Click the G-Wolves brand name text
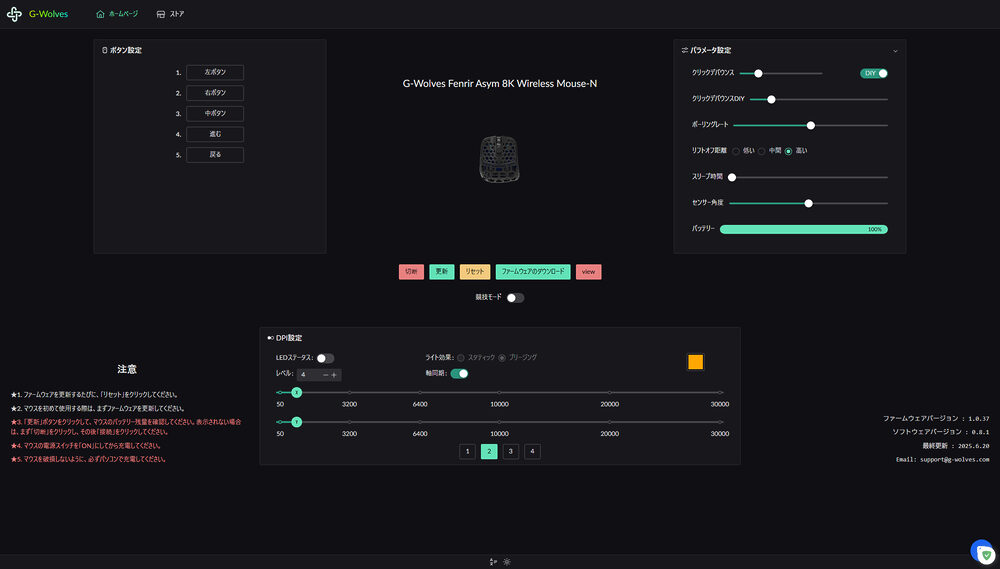The image size is (1000, 569). pos(48,14)
